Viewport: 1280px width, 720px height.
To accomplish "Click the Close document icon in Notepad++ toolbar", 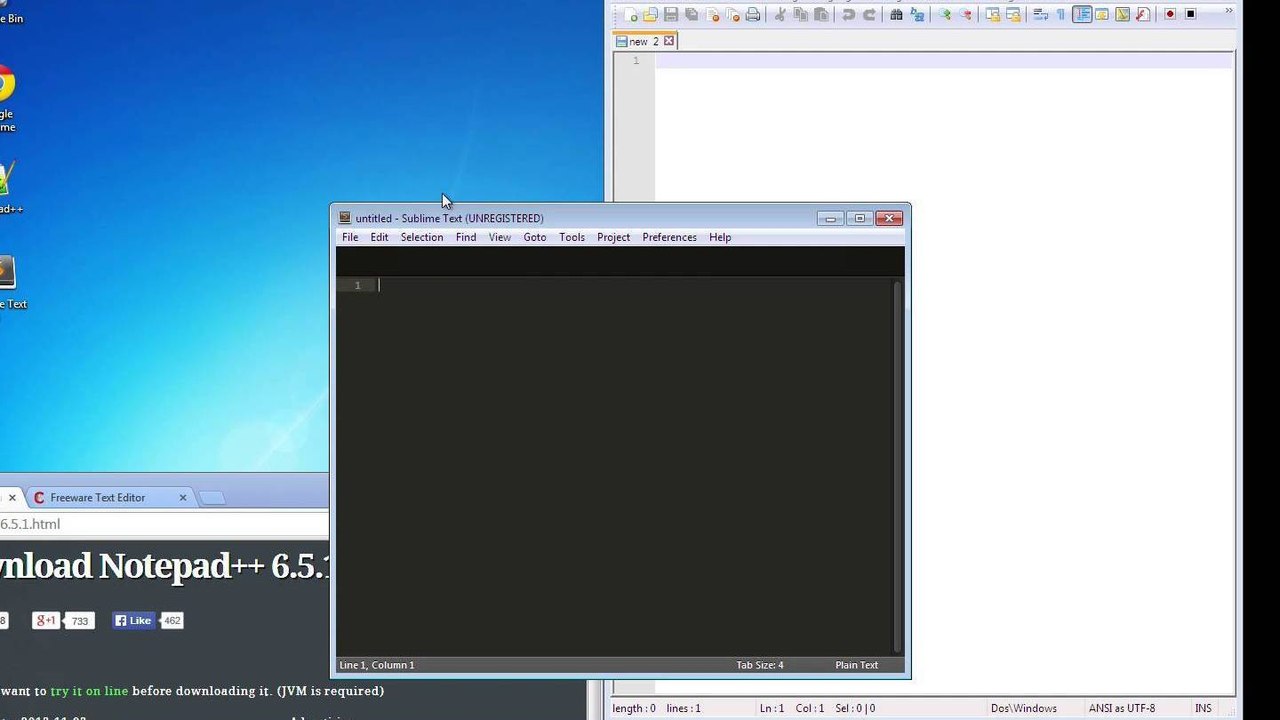I will click(712, 14).
